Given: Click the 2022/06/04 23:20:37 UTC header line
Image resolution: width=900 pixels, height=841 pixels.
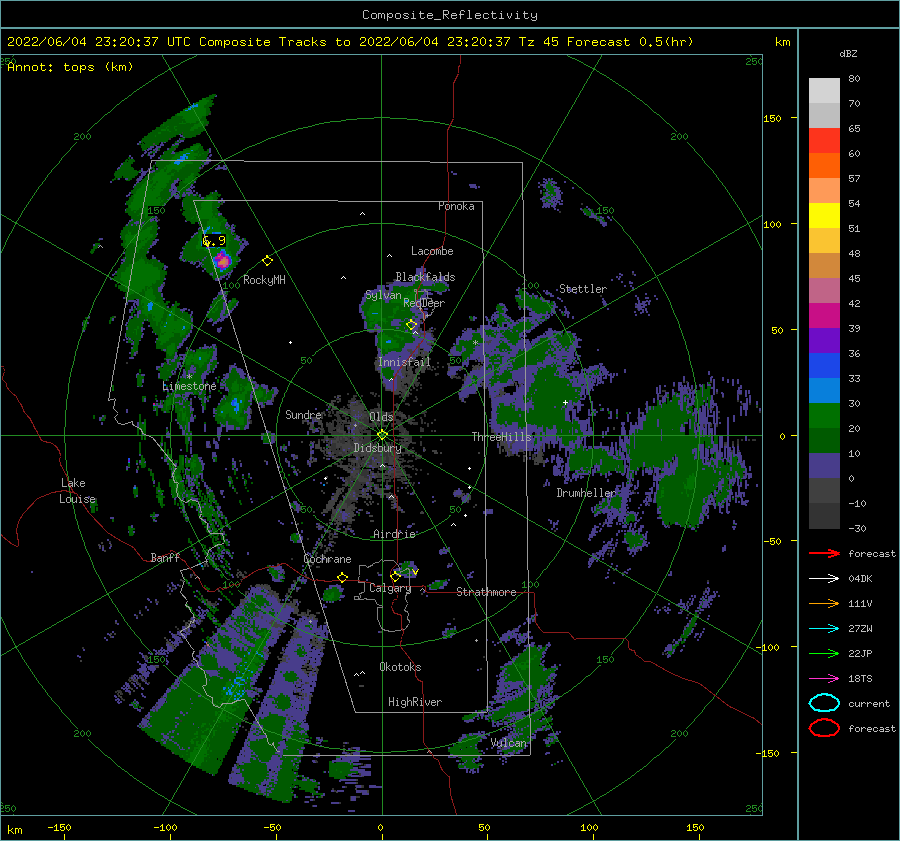Looking at the screenshot, I should pyautogui.click(x=350, y=42).
